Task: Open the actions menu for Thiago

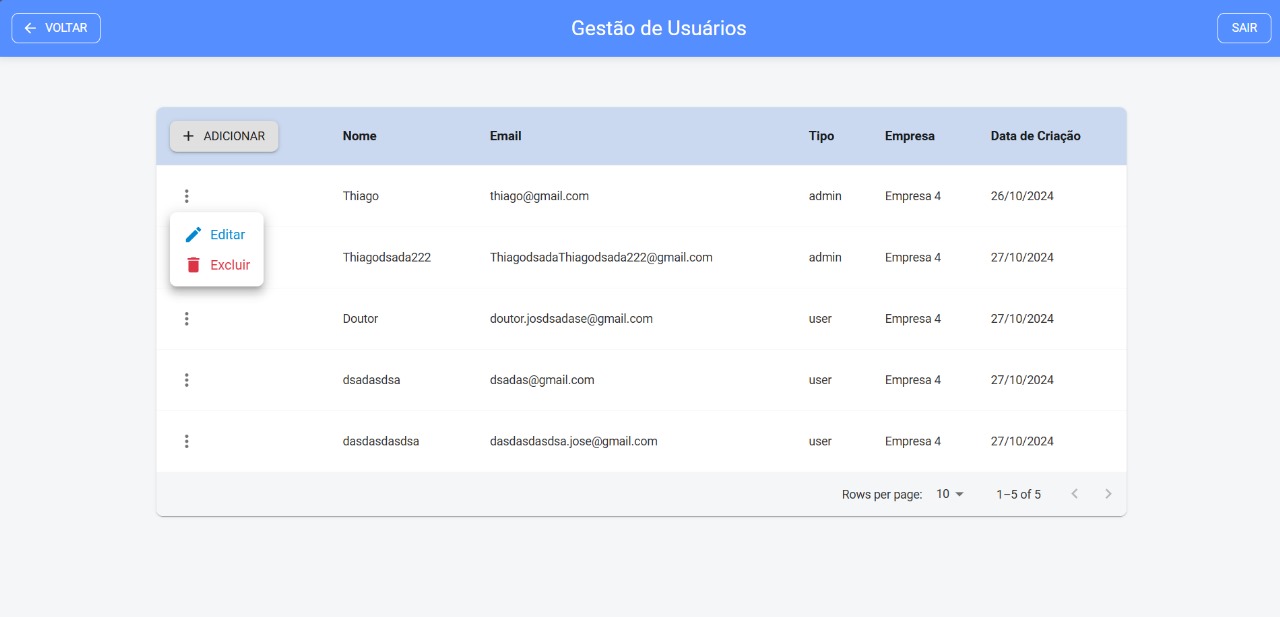Action: pos(186,196)
